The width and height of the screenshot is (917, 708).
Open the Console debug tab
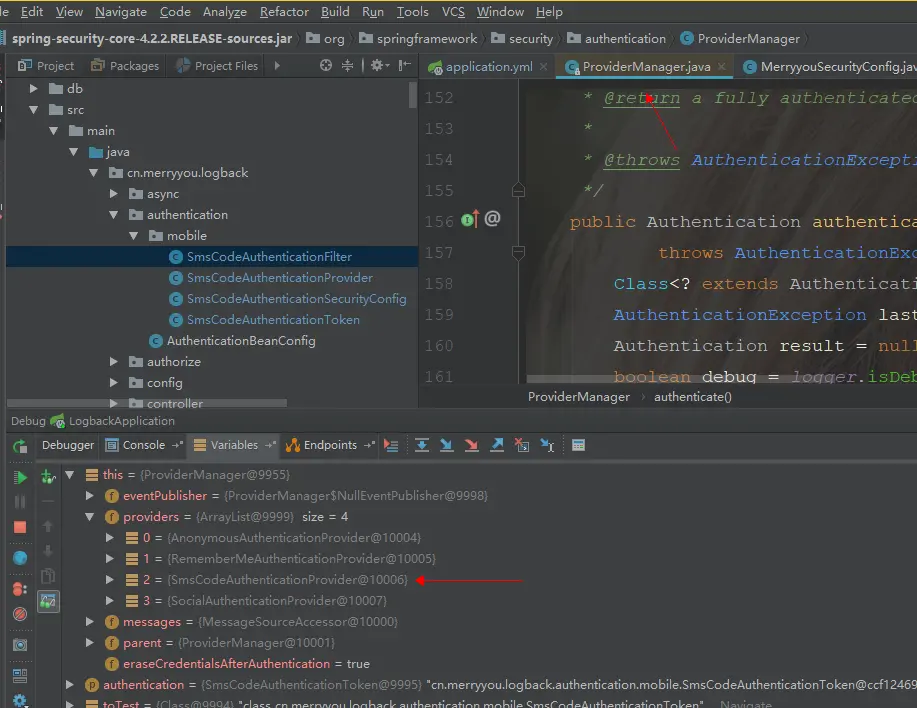tap(143, 445)
